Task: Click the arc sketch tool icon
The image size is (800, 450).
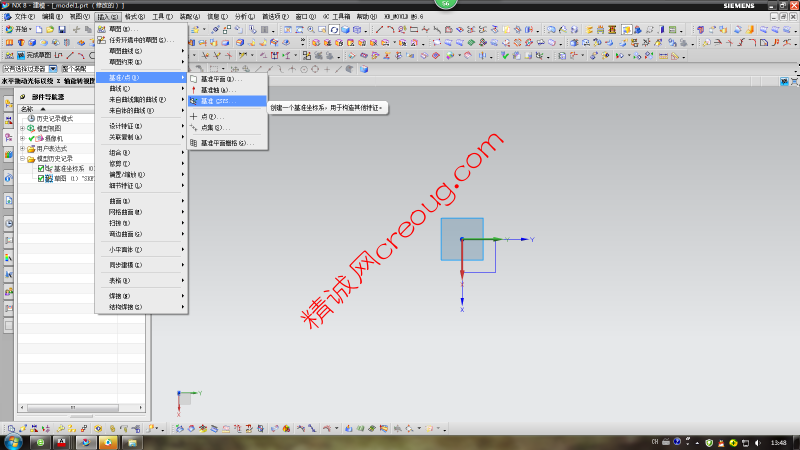Action: click(81, 55)
